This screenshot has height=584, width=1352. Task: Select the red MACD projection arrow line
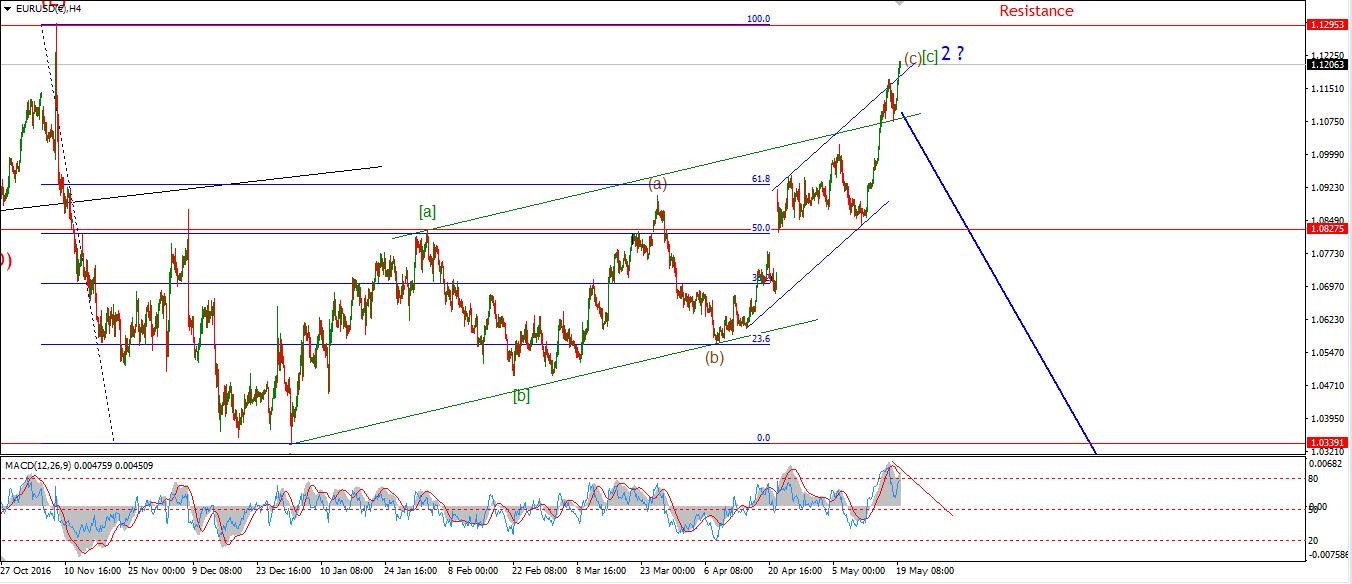tap(925, 490)
